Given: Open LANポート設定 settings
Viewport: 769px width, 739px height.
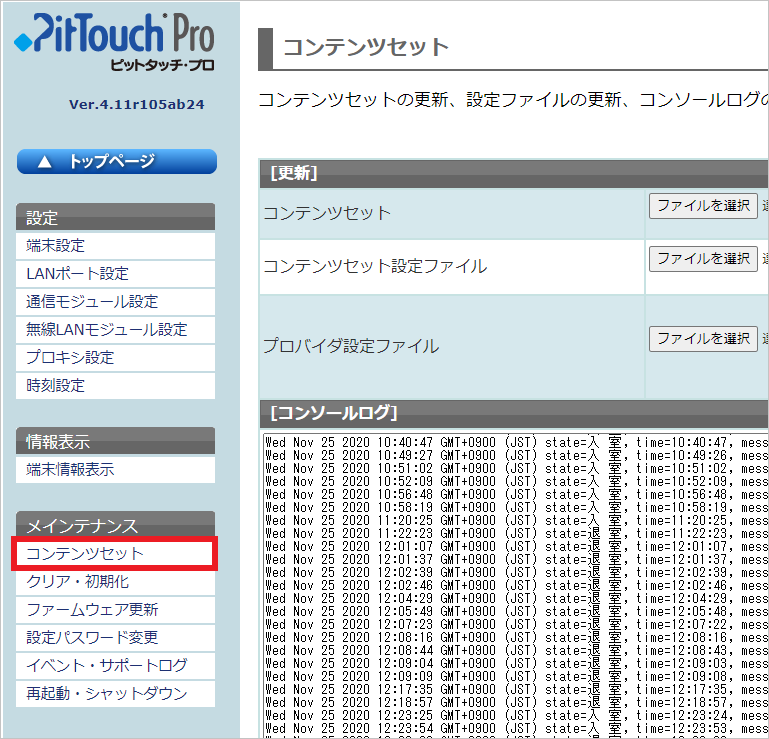Looking at the screenshot, I should tap(77, 274).
